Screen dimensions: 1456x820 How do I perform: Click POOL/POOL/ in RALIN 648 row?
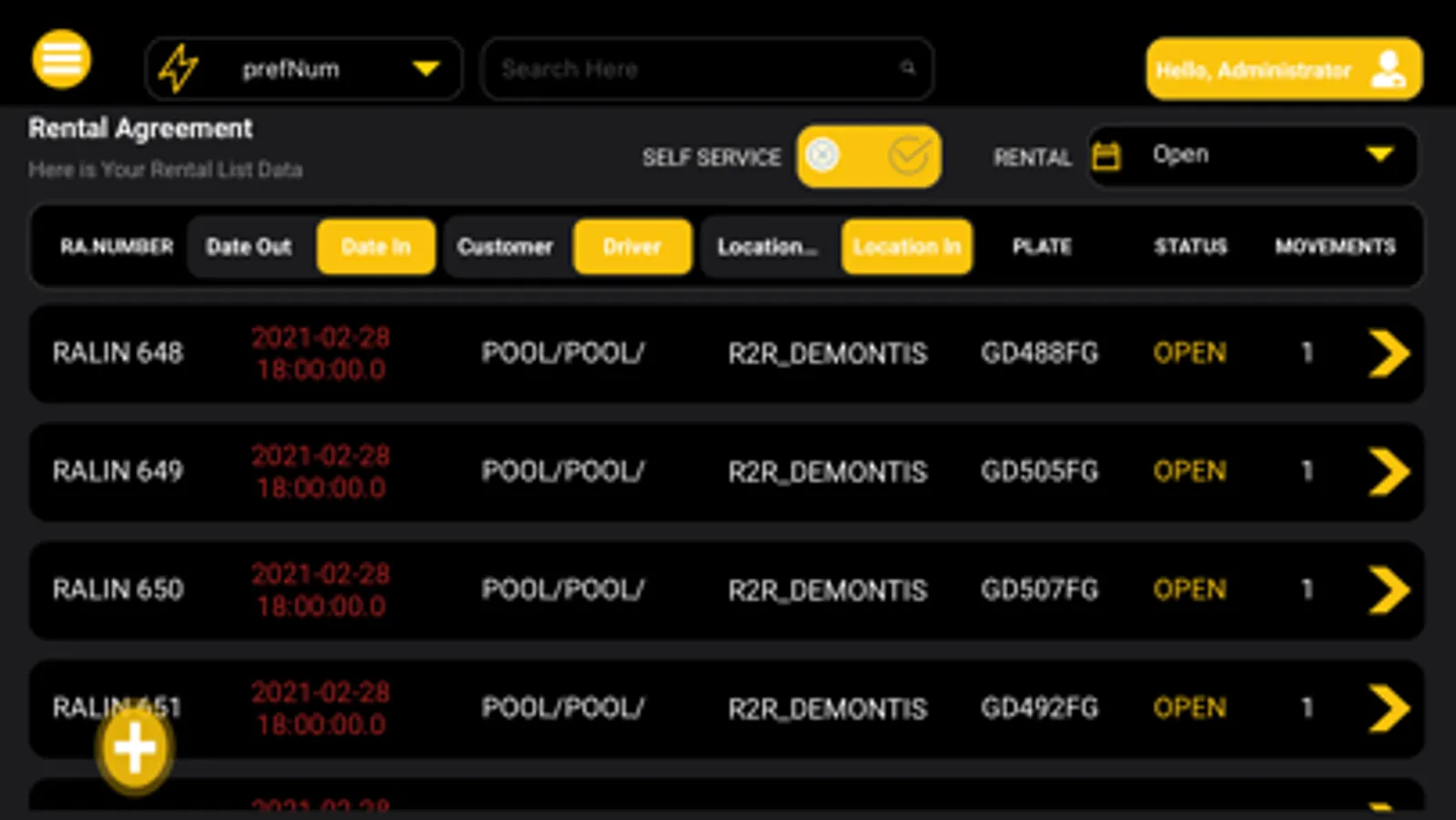(563, 354)
